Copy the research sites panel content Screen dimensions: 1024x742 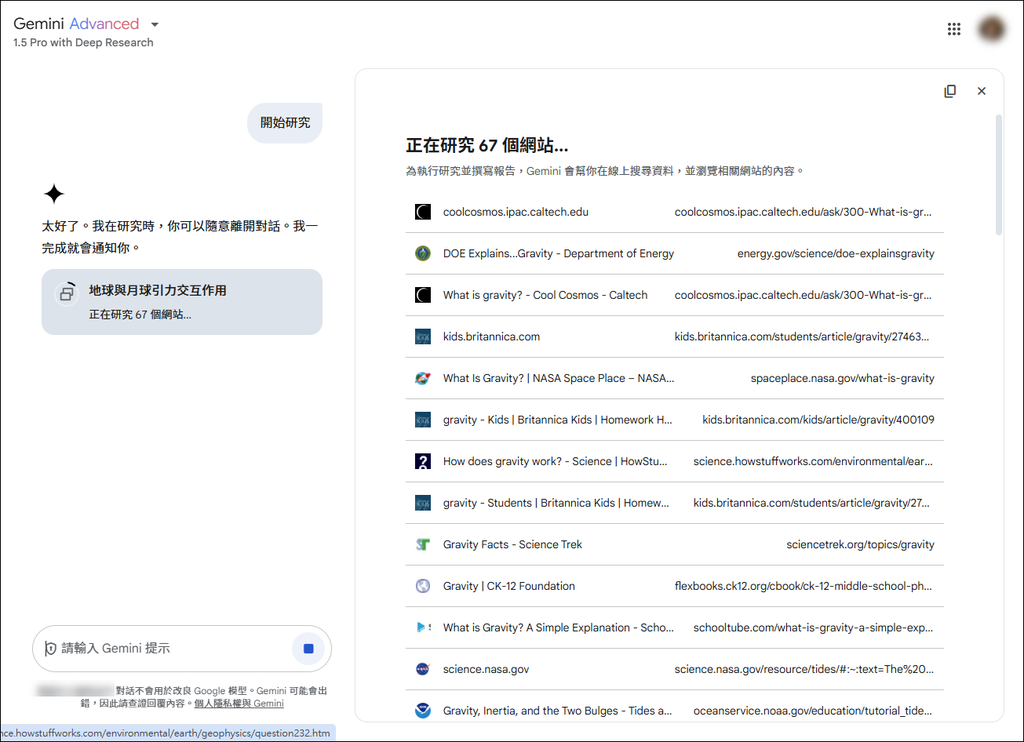(x=950, y=91)
